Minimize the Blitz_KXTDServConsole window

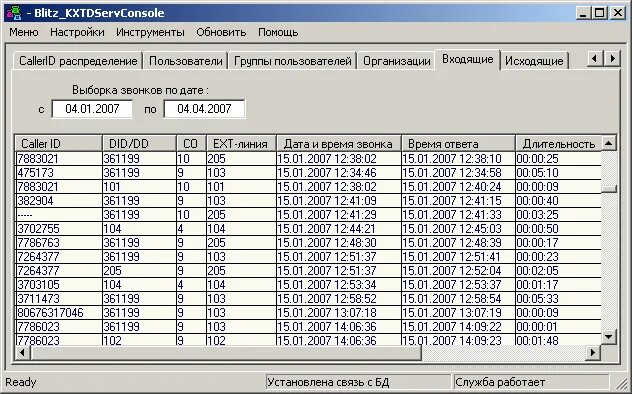click(x=582, y=13)
